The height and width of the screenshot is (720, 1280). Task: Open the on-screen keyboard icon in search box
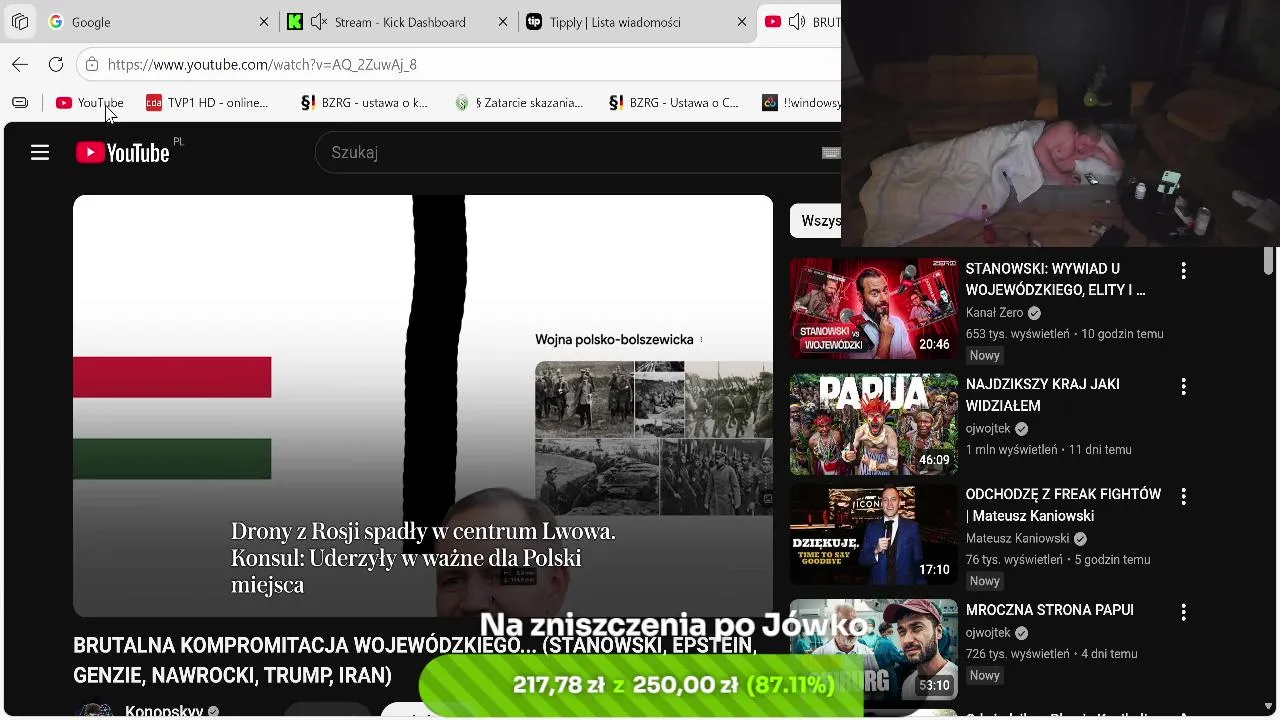click(x=831, y=153)
